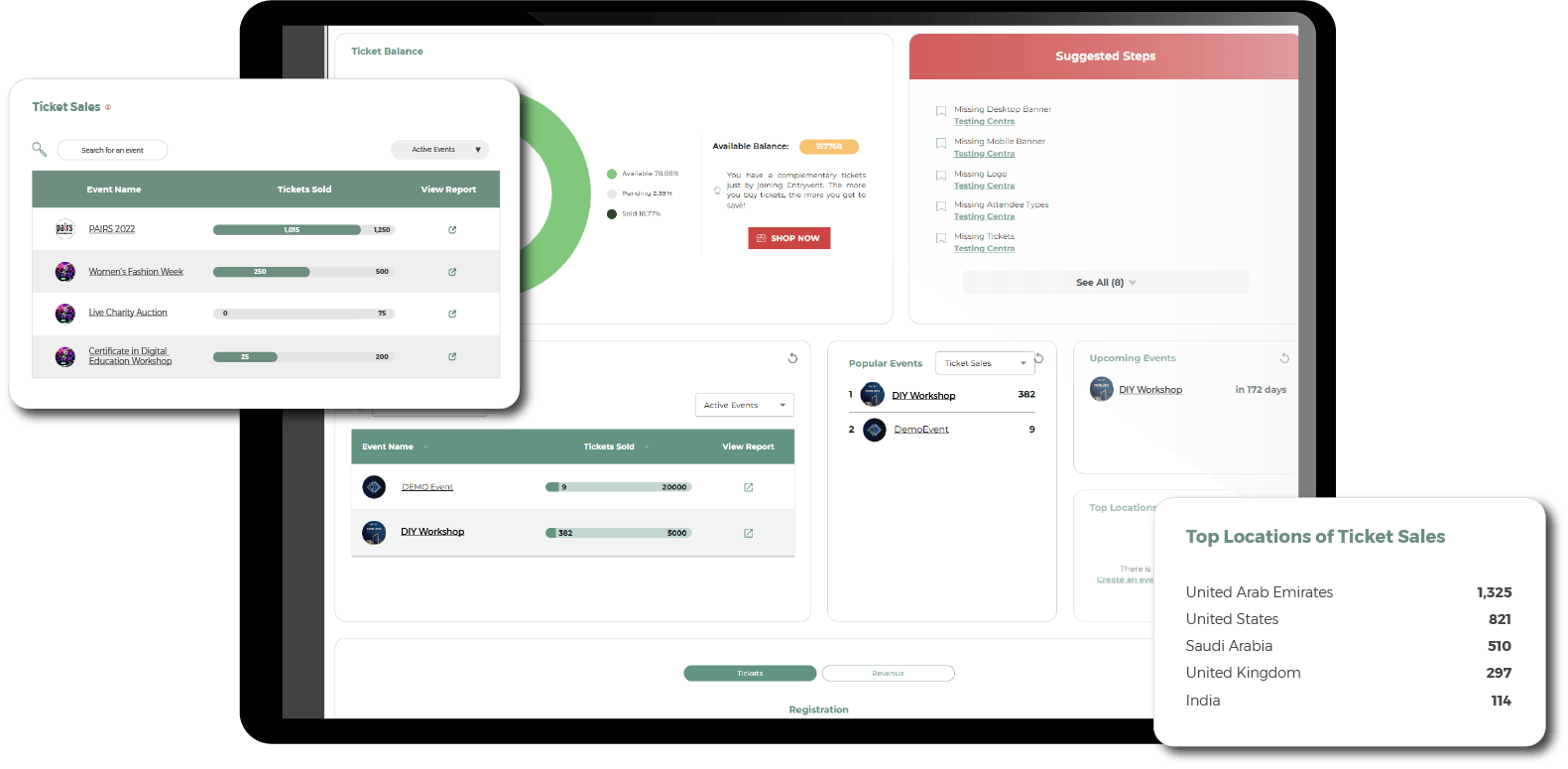
Task: Click the magnifier search icon in Ticket Sales
Action: tap(40, 150)
